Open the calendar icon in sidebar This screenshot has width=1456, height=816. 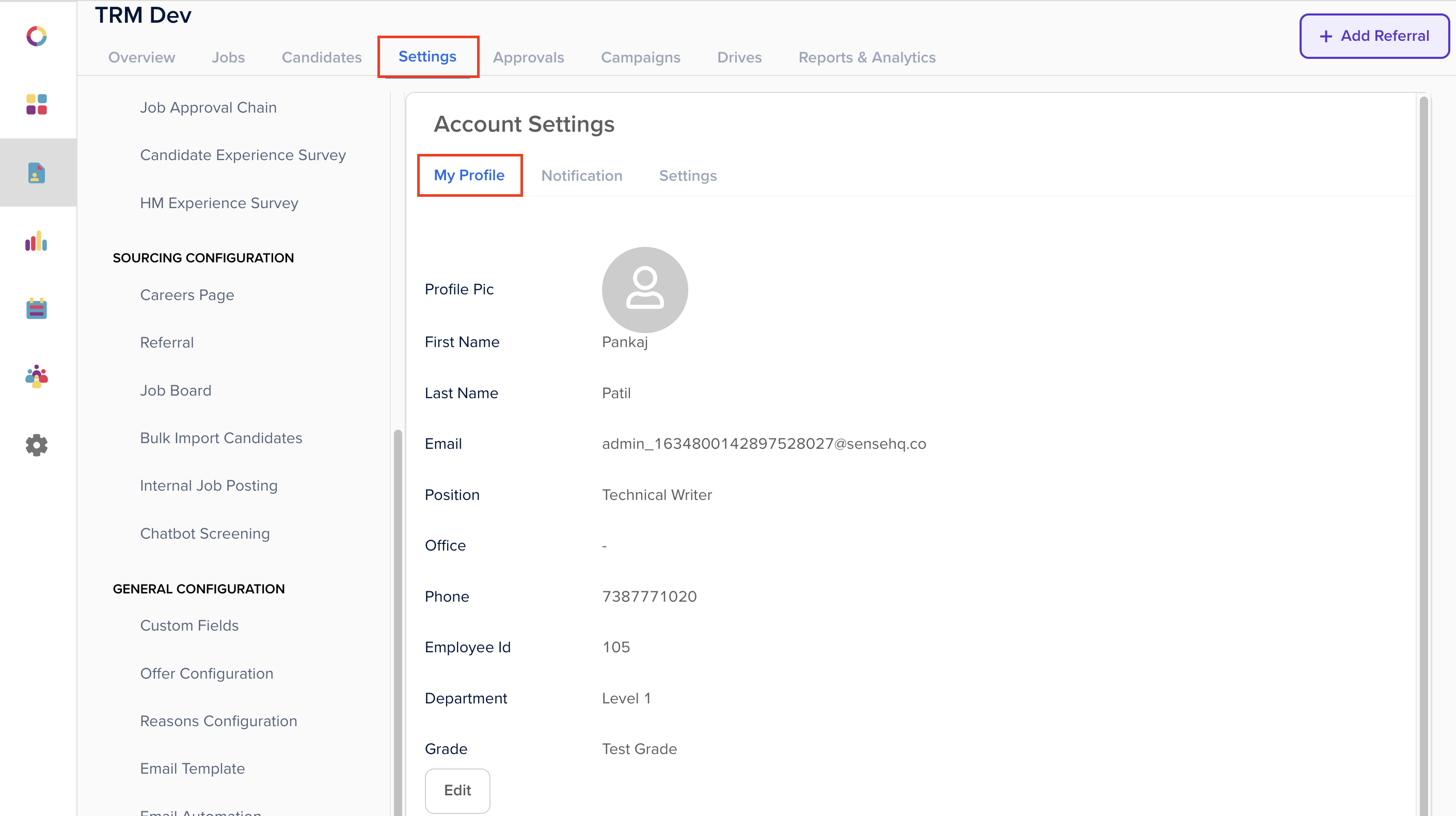click(37, 308)
